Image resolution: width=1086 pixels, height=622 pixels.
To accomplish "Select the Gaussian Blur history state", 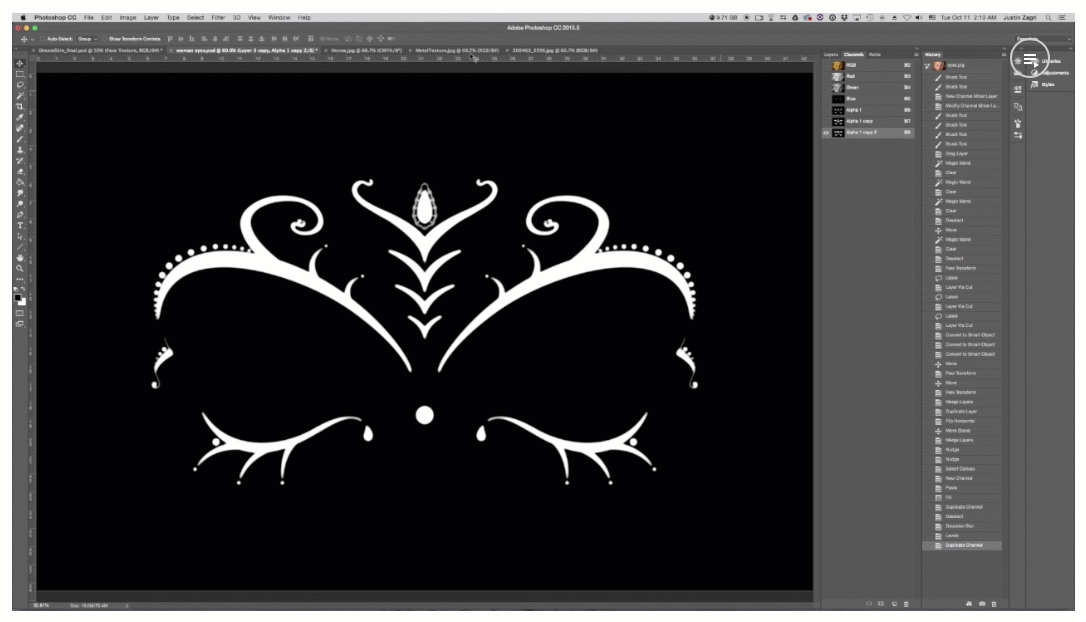I will (961, 526).
